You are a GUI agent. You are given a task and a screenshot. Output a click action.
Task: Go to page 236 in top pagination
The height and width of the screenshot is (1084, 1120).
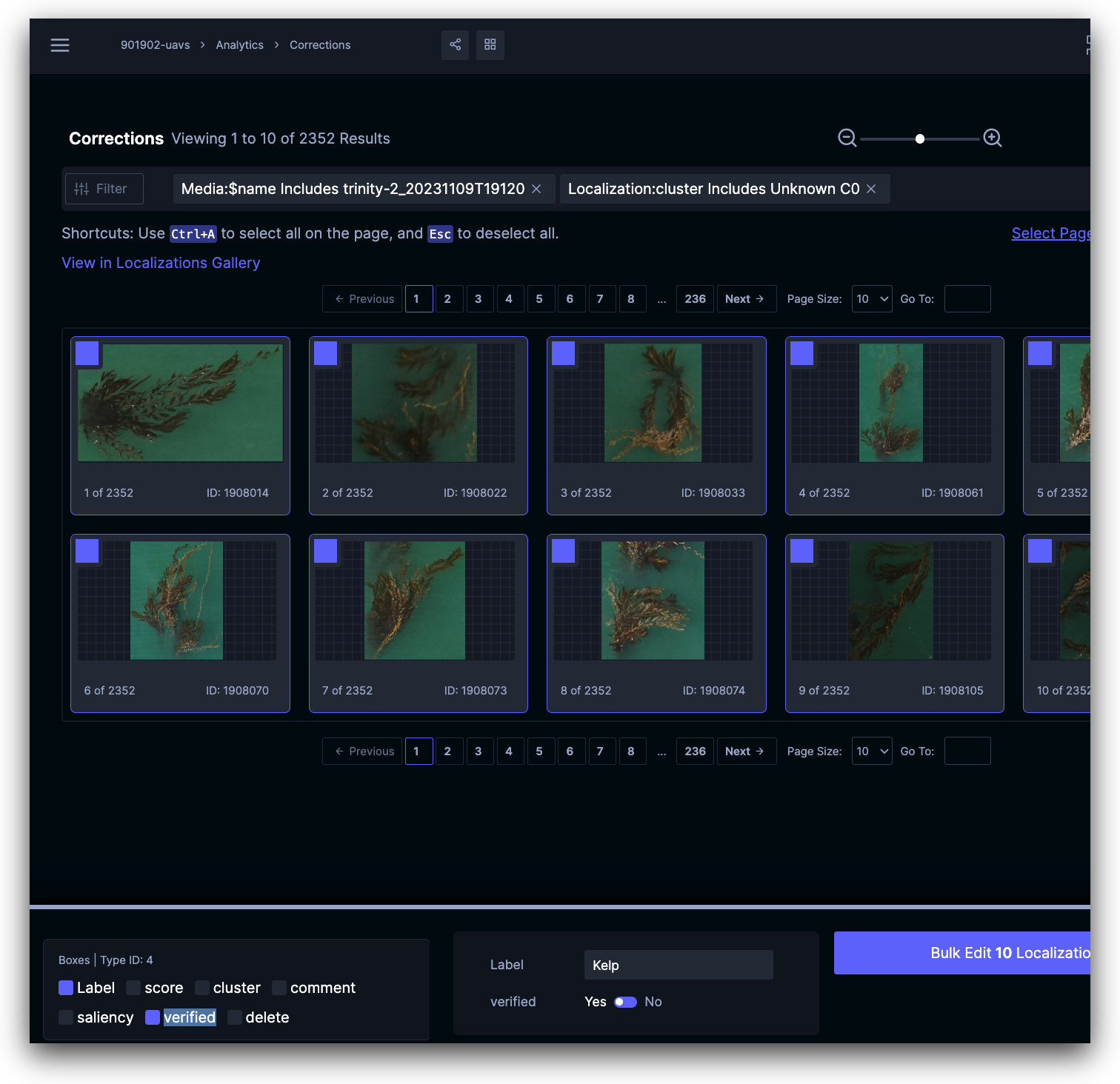click(695, 299)
